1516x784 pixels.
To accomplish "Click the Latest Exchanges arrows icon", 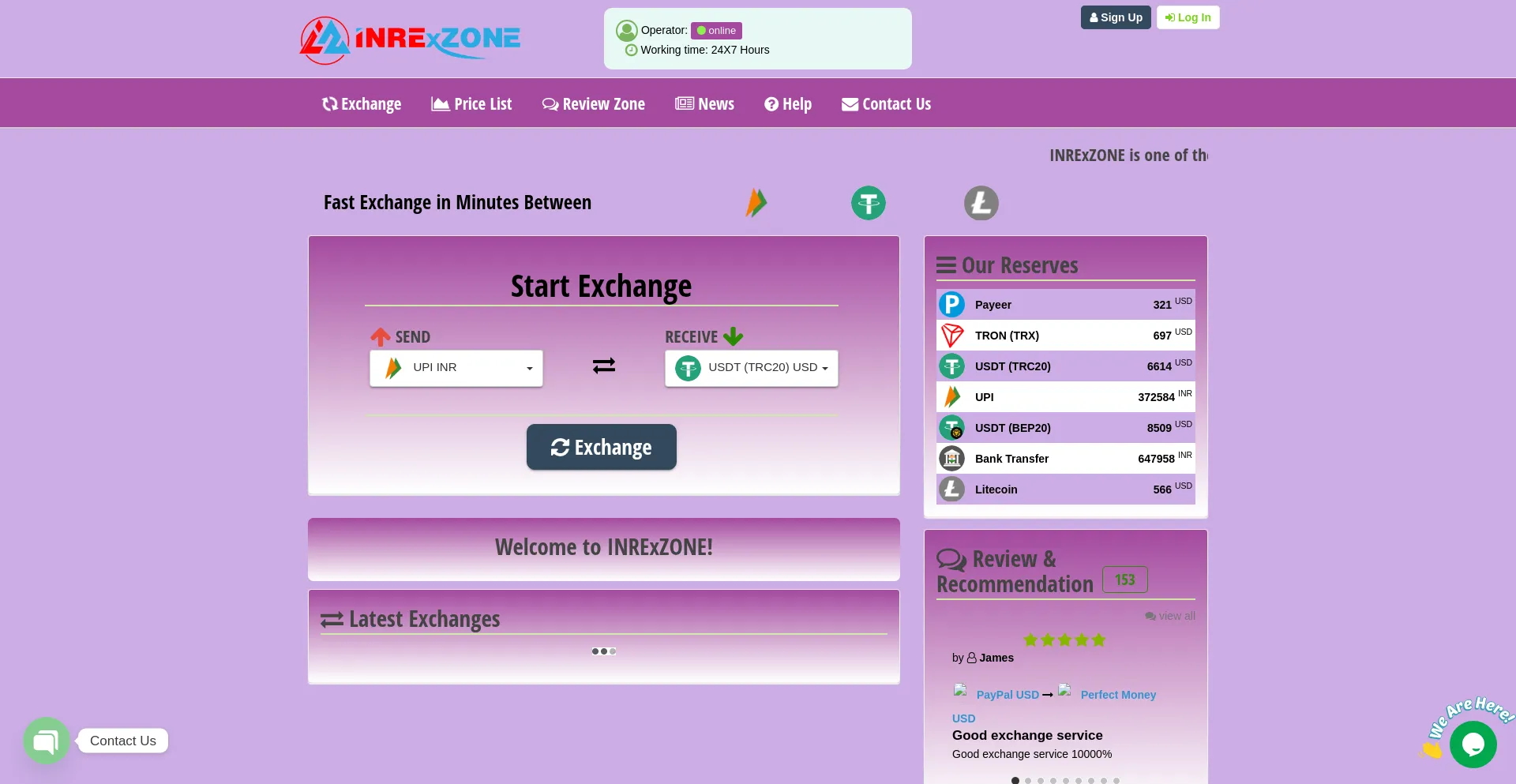I will coord(332,620).
